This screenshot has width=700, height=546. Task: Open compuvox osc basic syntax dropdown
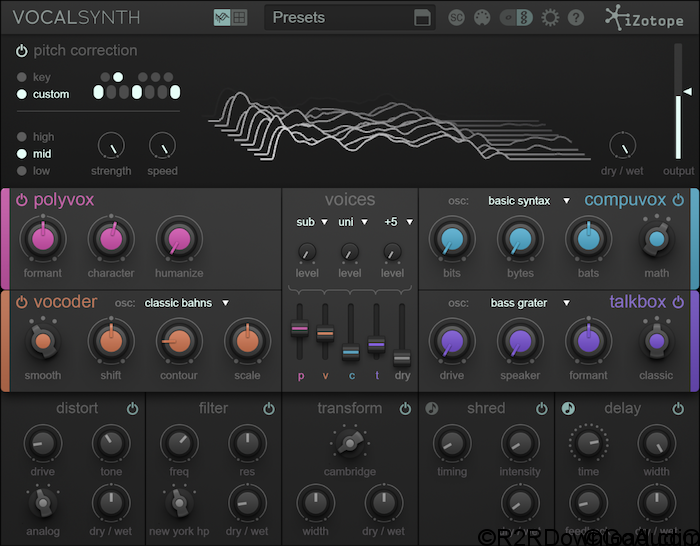529,201
